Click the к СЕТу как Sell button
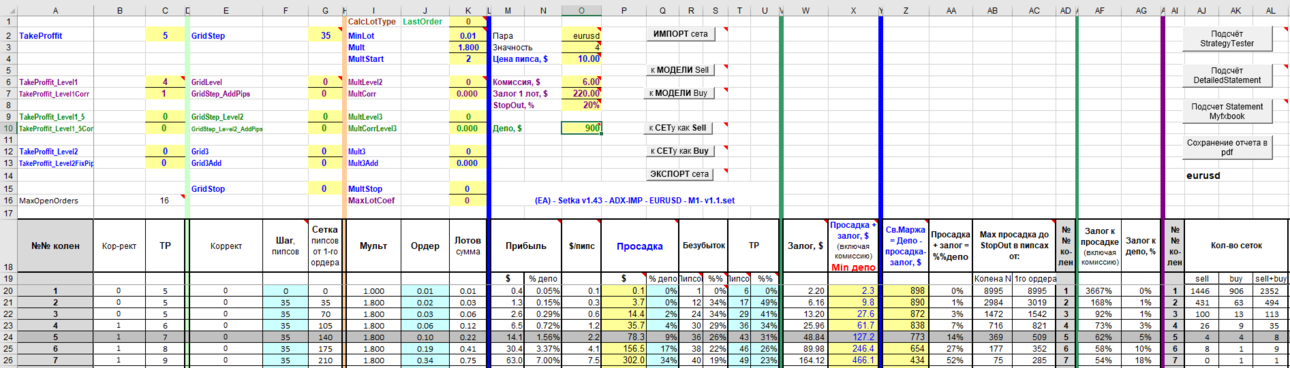The height and width of the screenshot is (368, 1290). pyautogui.click(x=680, y=128)
